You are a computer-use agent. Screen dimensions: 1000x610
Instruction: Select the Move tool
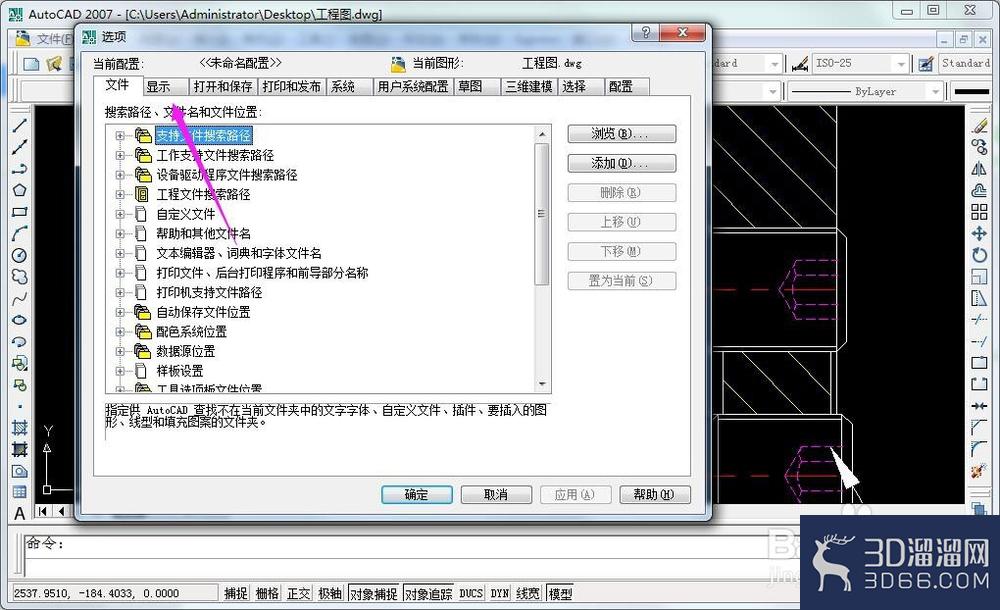pyautogui.click(x=979, y=234)
